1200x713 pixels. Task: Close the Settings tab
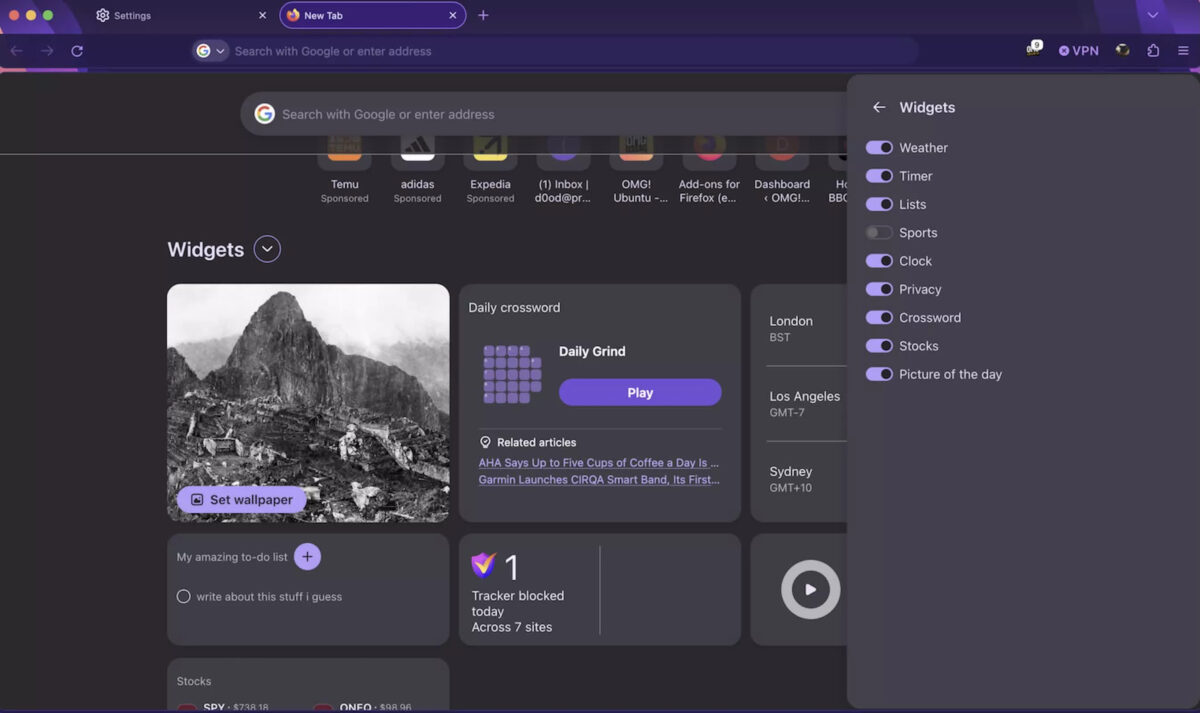262,15
